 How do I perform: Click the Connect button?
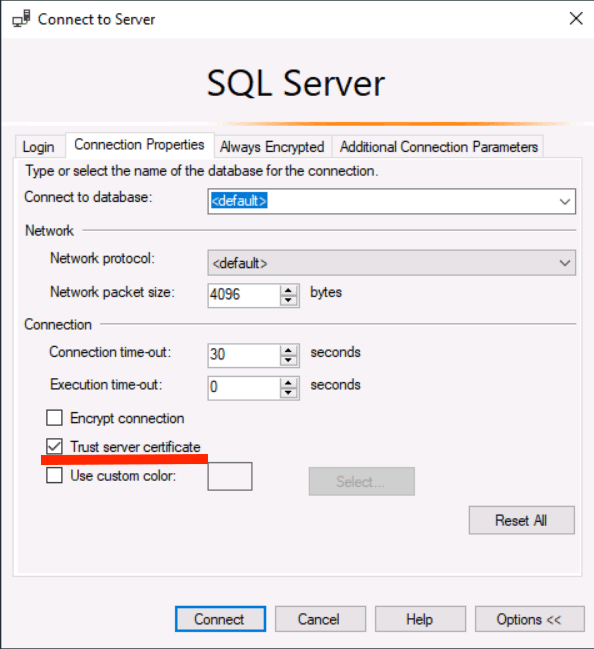[x=220, y=619]
